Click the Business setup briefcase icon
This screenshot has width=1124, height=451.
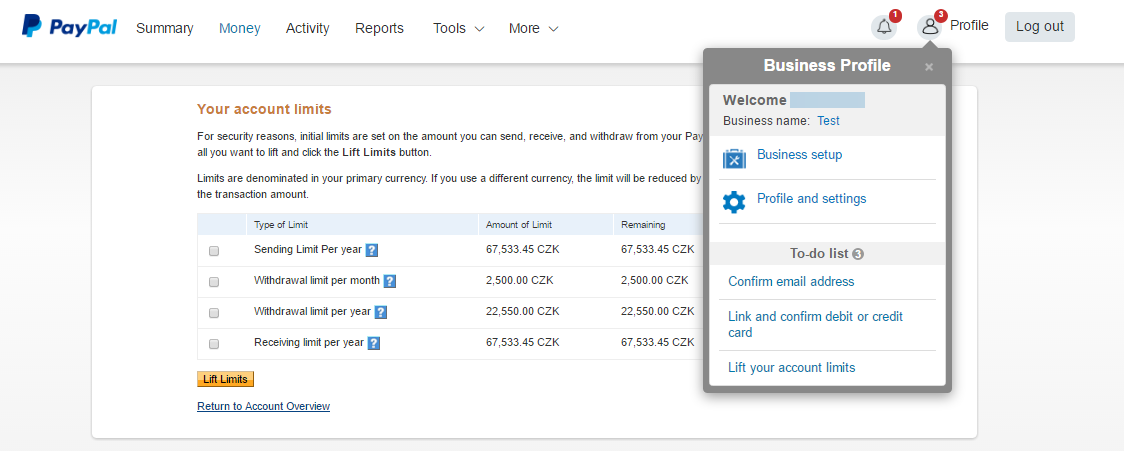(x=735, y=158)
